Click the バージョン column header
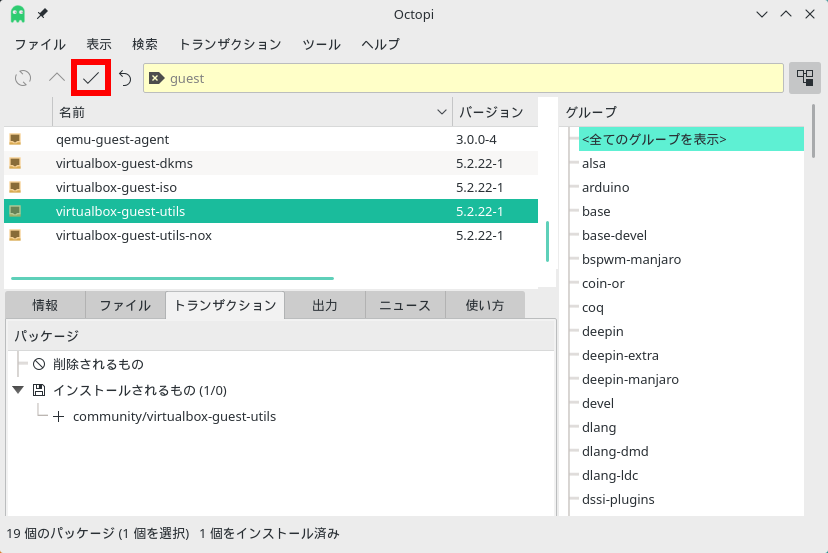This screenshot has height=553, width=828. coord(495,112)
